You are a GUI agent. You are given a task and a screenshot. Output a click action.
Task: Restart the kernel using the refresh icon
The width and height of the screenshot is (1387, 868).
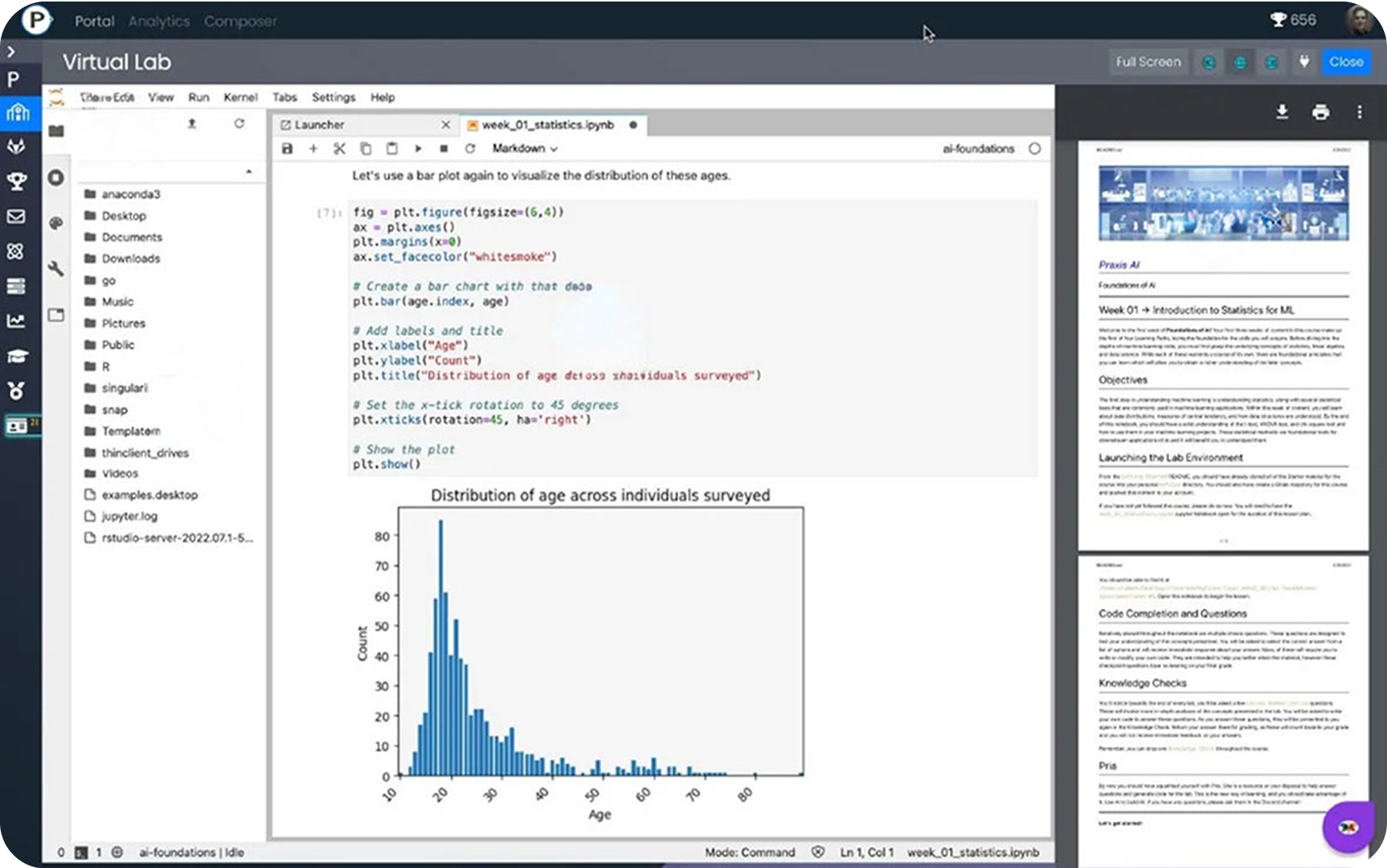click(x=470, y=149)
